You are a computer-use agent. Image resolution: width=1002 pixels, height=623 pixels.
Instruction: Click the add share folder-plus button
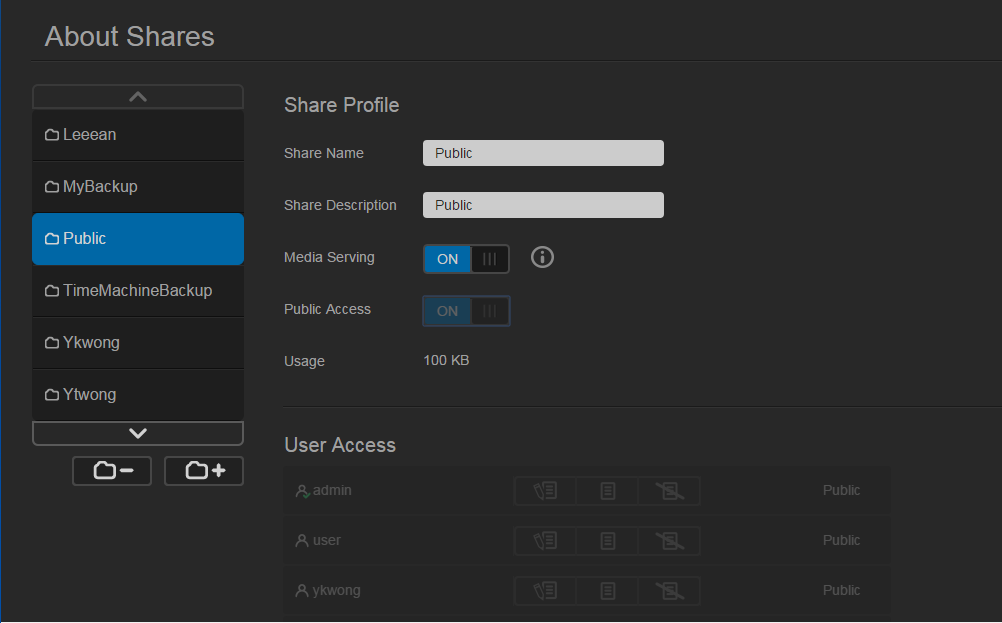coord(204,471)
